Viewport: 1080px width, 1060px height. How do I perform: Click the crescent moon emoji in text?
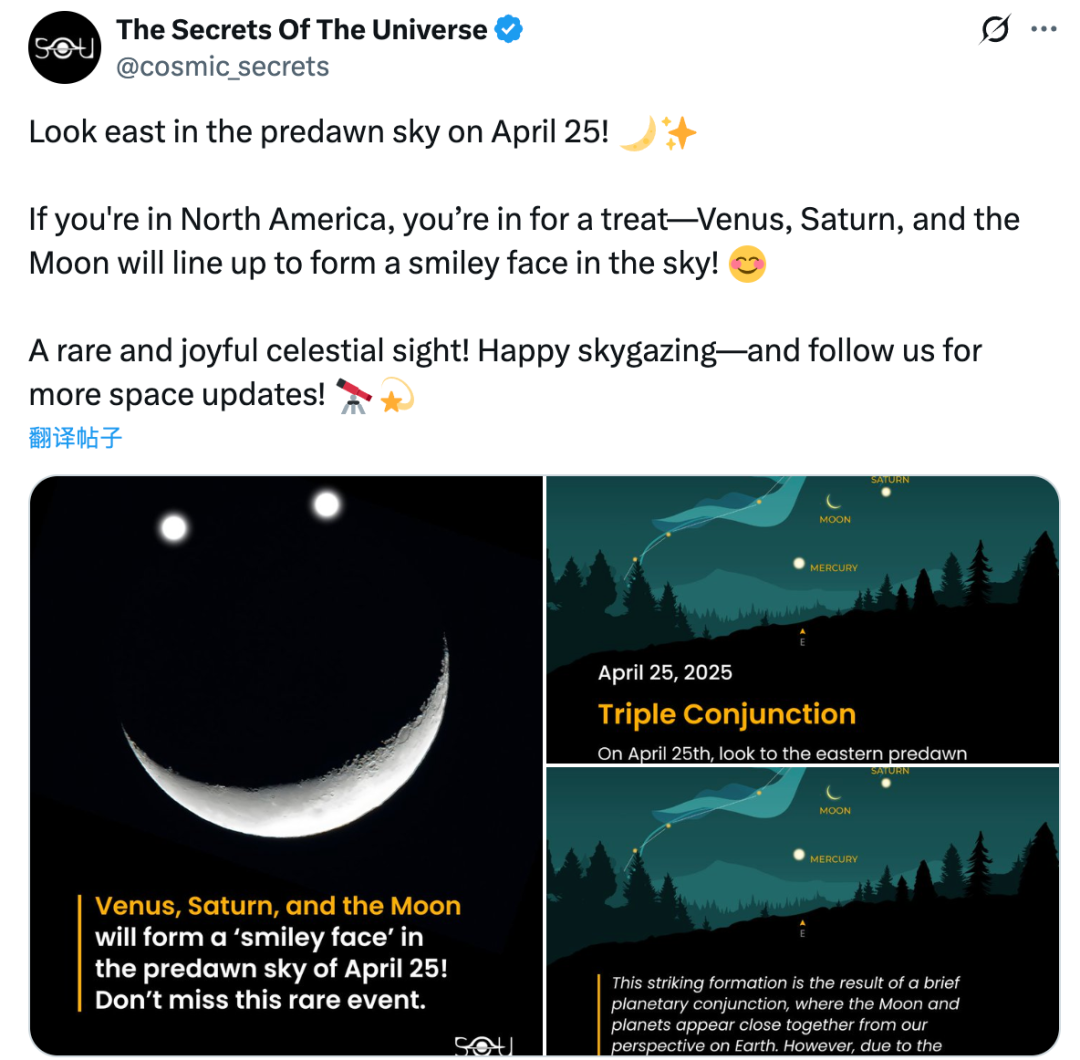[638, 132]
